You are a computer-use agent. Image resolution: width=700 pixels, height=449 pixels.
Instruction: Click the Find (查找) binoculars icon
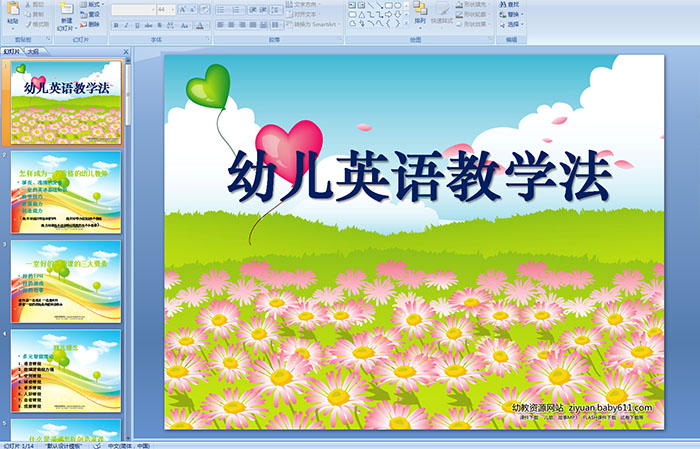pyautogui.click(x=503, y=4)
